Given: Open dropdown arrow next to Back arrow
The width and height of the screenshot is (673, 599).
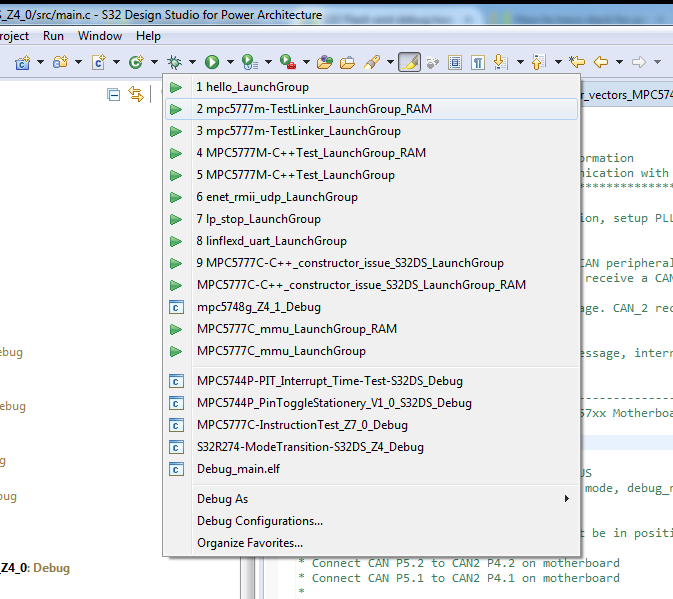Looking at the screenshot, I should click(x=619, y=63).
